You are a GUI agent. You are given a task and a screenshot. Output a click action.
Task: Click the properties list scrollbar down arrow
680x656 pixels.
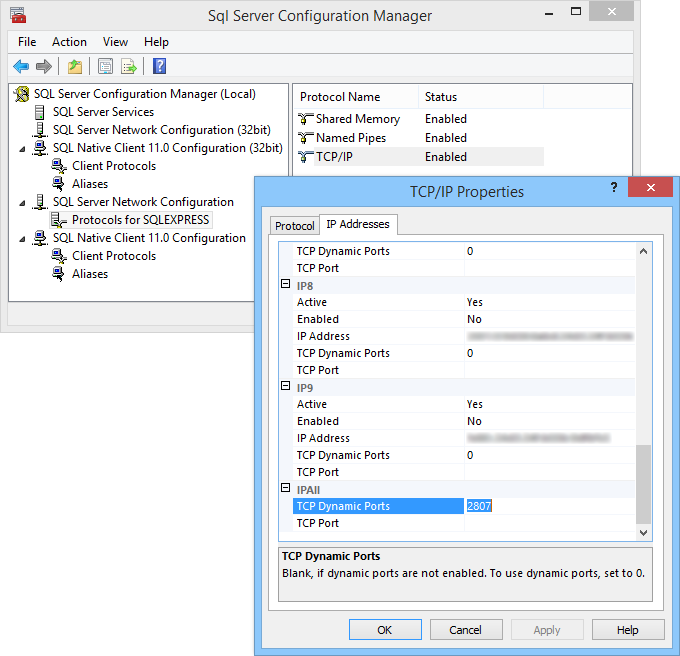pyautogui.click(x=644, y=532)
